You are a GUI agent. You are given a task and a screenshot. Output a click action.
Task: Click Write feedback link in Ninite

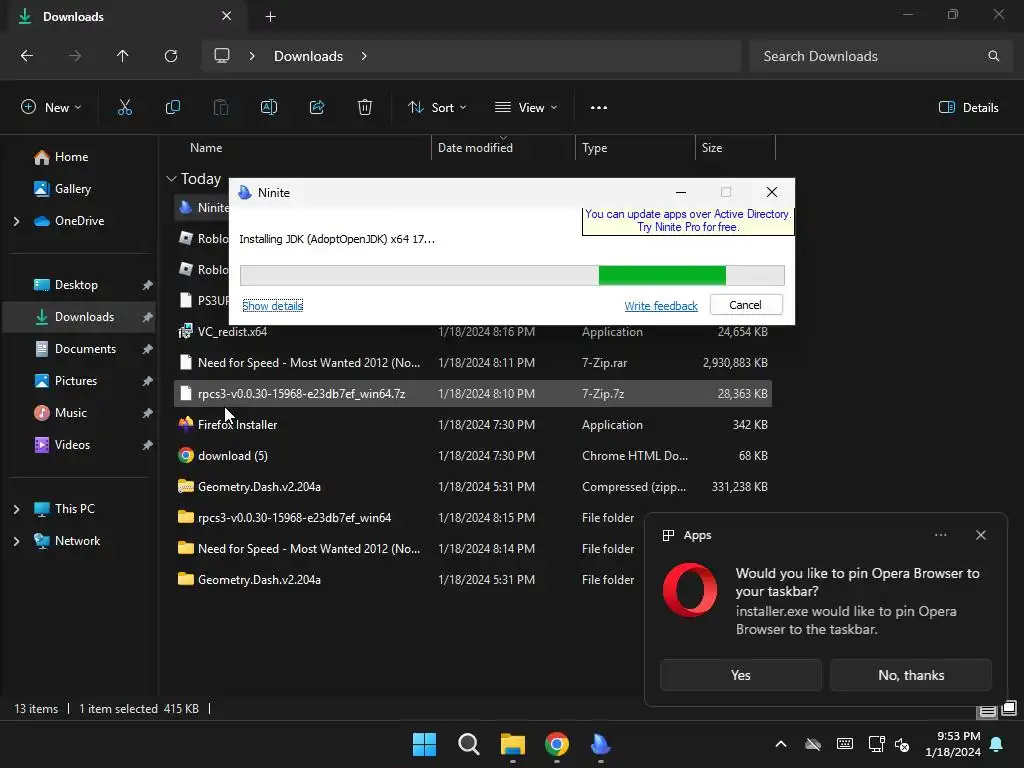[x=661, y=306]
